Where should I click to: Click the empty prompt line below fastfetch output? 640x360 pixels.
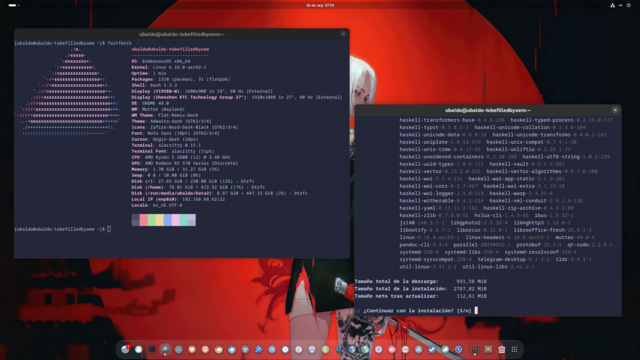[62, 229]
